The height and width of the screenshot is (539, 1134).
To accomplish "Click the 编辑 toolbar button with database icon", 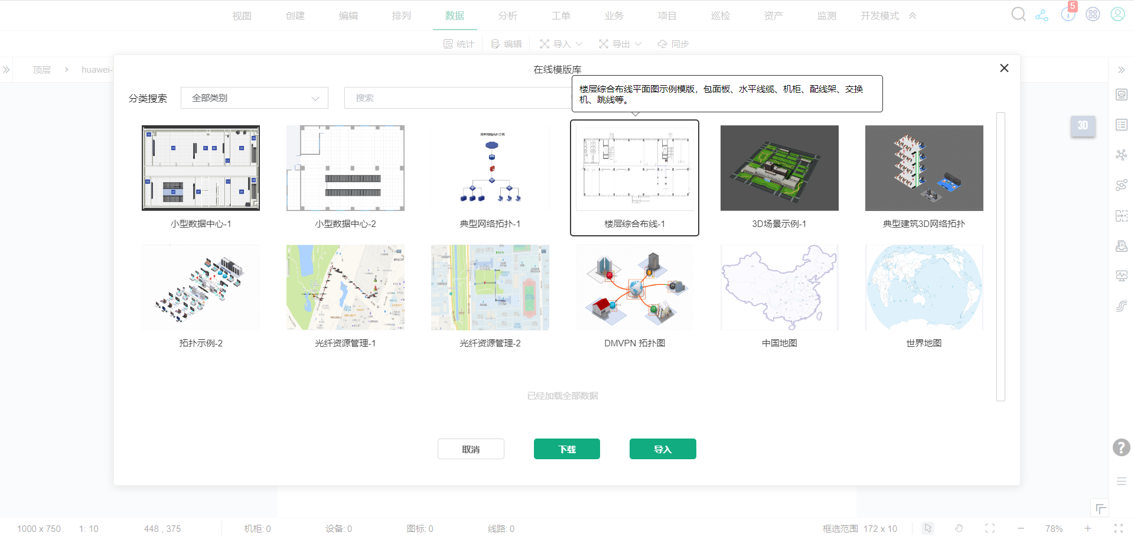I will point(506,44).
